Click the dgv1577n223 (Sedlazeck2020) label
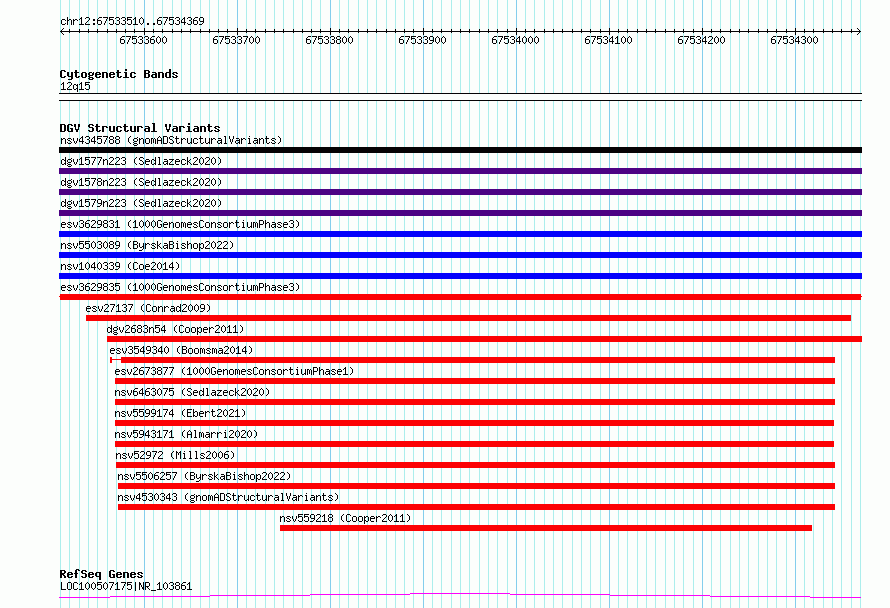The image size is (890, 608). coord(141,161)
